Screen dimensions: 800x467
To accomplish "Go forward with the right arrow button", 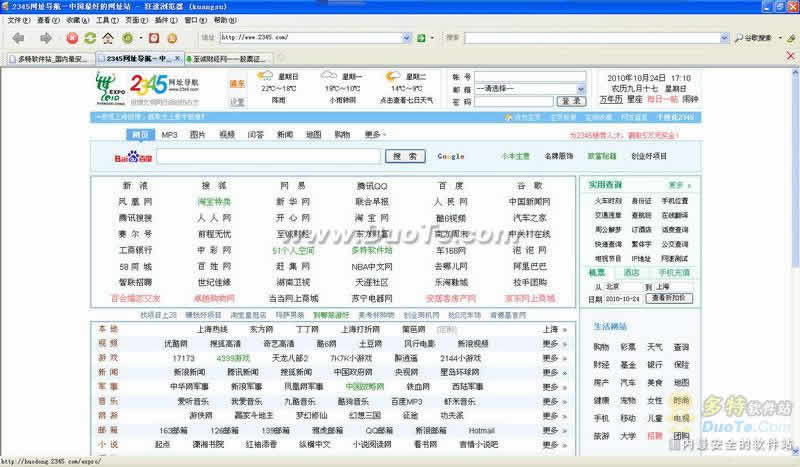I will (46, 38).
